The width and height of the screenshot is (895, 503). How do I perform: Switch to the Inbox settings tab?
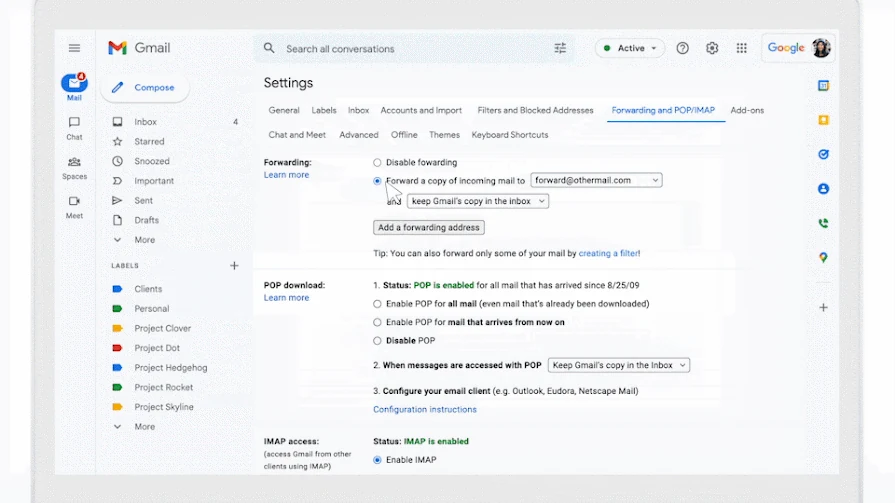tap(358, 110)
